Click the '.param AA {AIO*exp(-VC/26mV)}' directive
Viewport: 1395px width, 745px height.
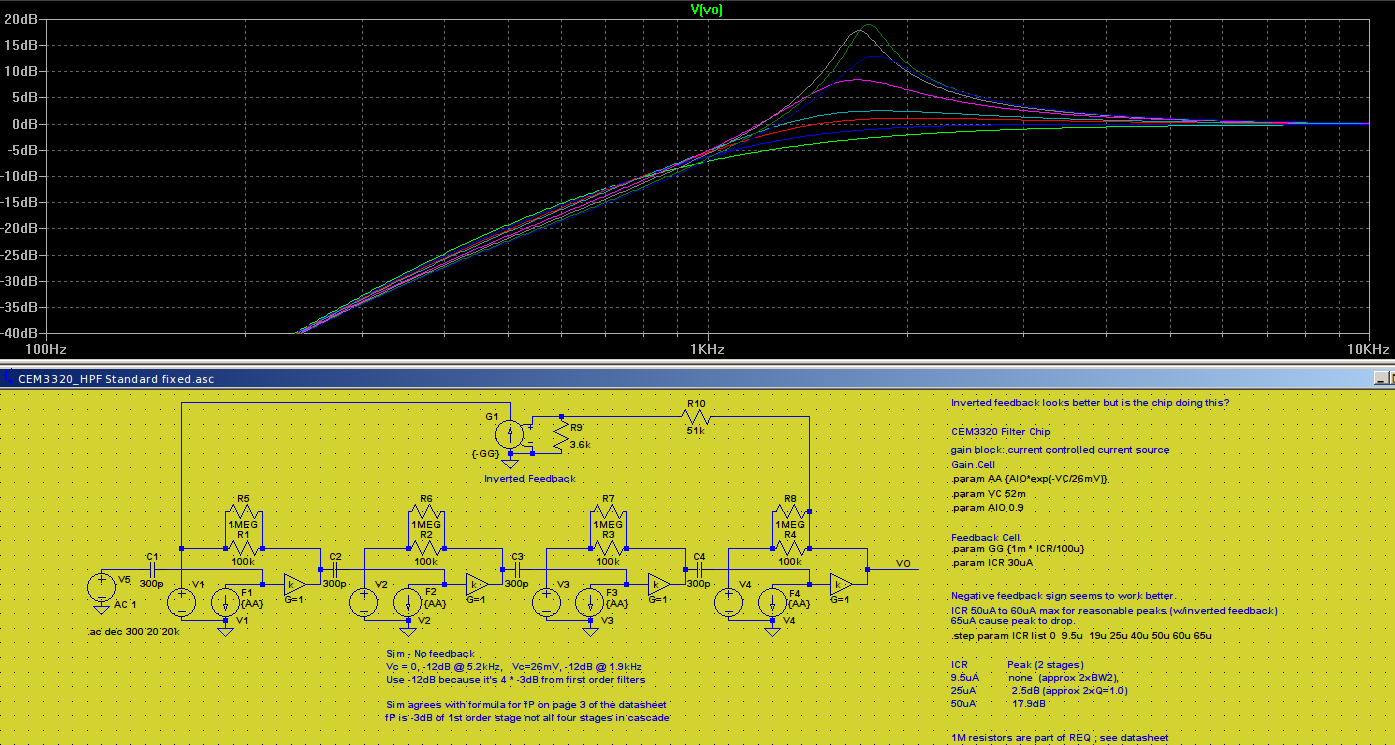point(1030,479)
